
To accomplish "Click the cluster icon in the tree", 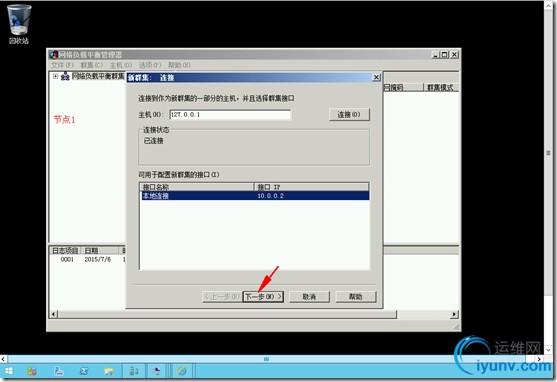I will [x=65, y=76].
